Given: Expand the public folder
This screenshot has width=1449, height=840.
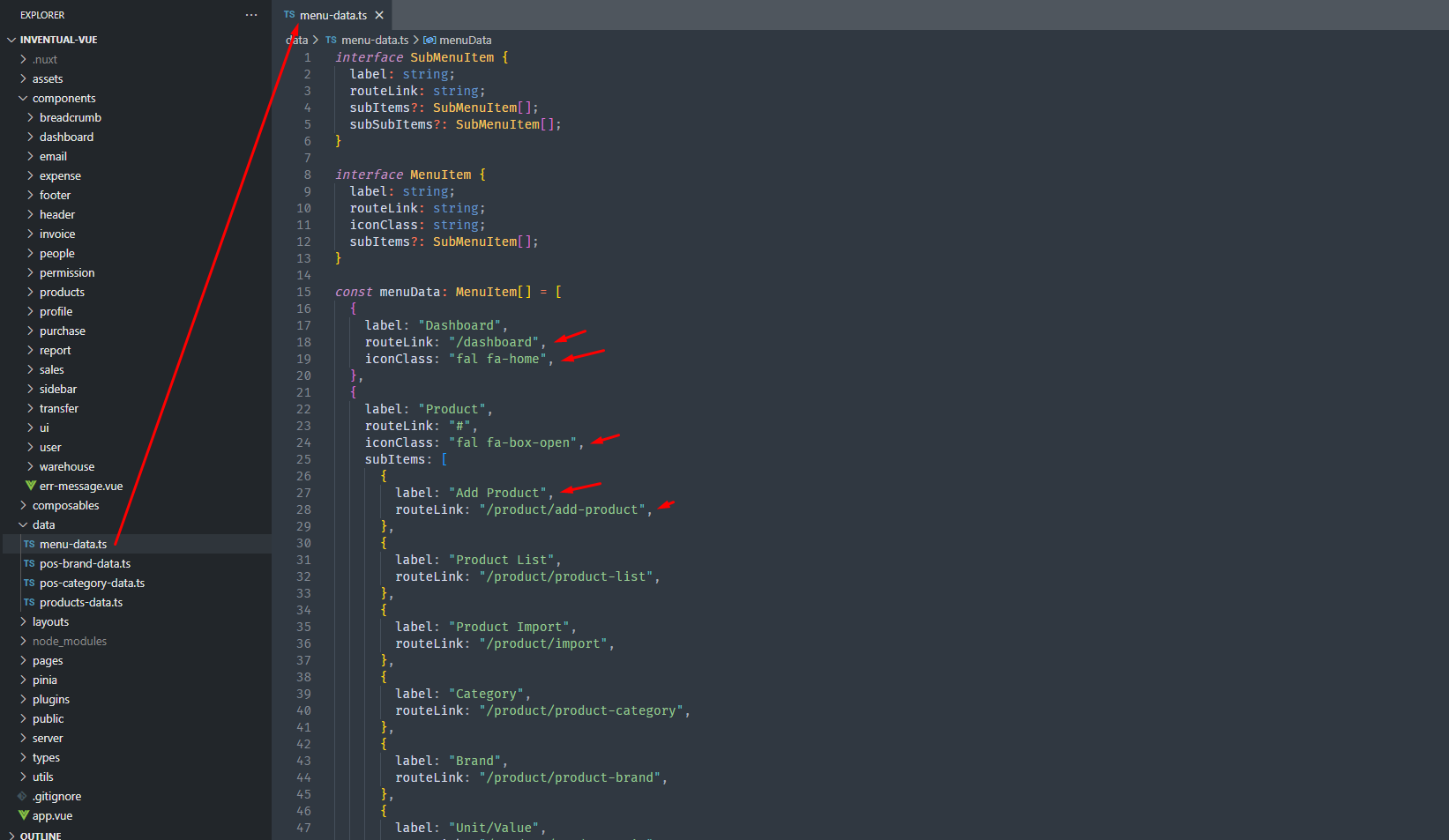Looking at the screenshot, I should 48,718.
